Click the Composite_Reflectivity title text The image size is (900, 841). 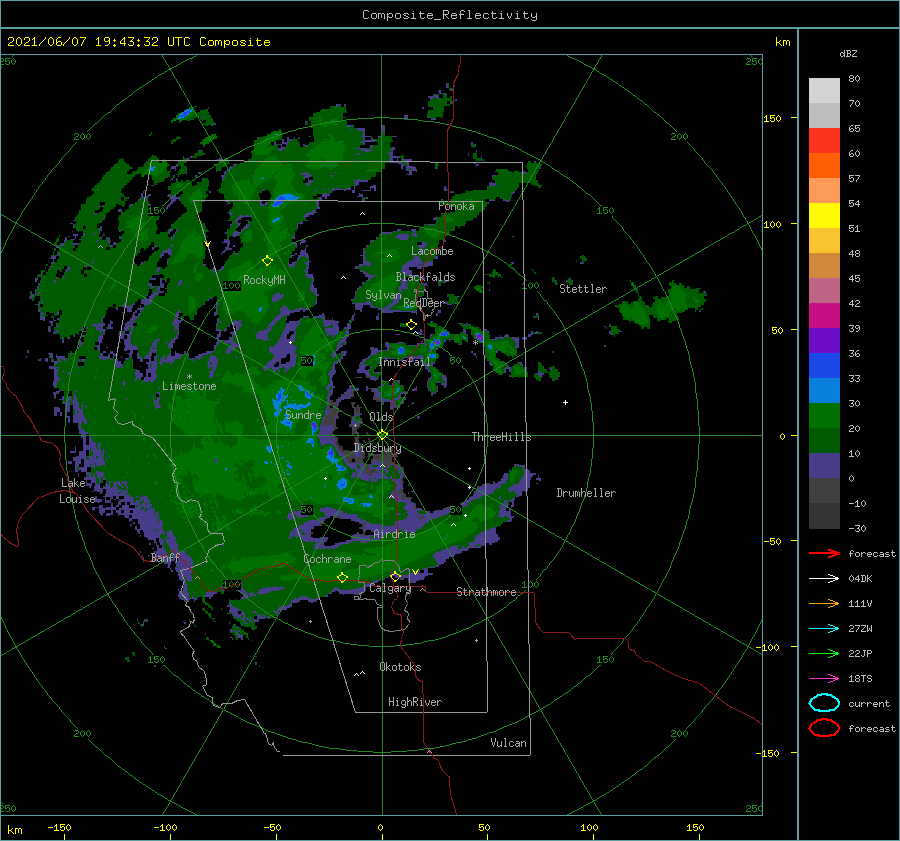[450, 15]
